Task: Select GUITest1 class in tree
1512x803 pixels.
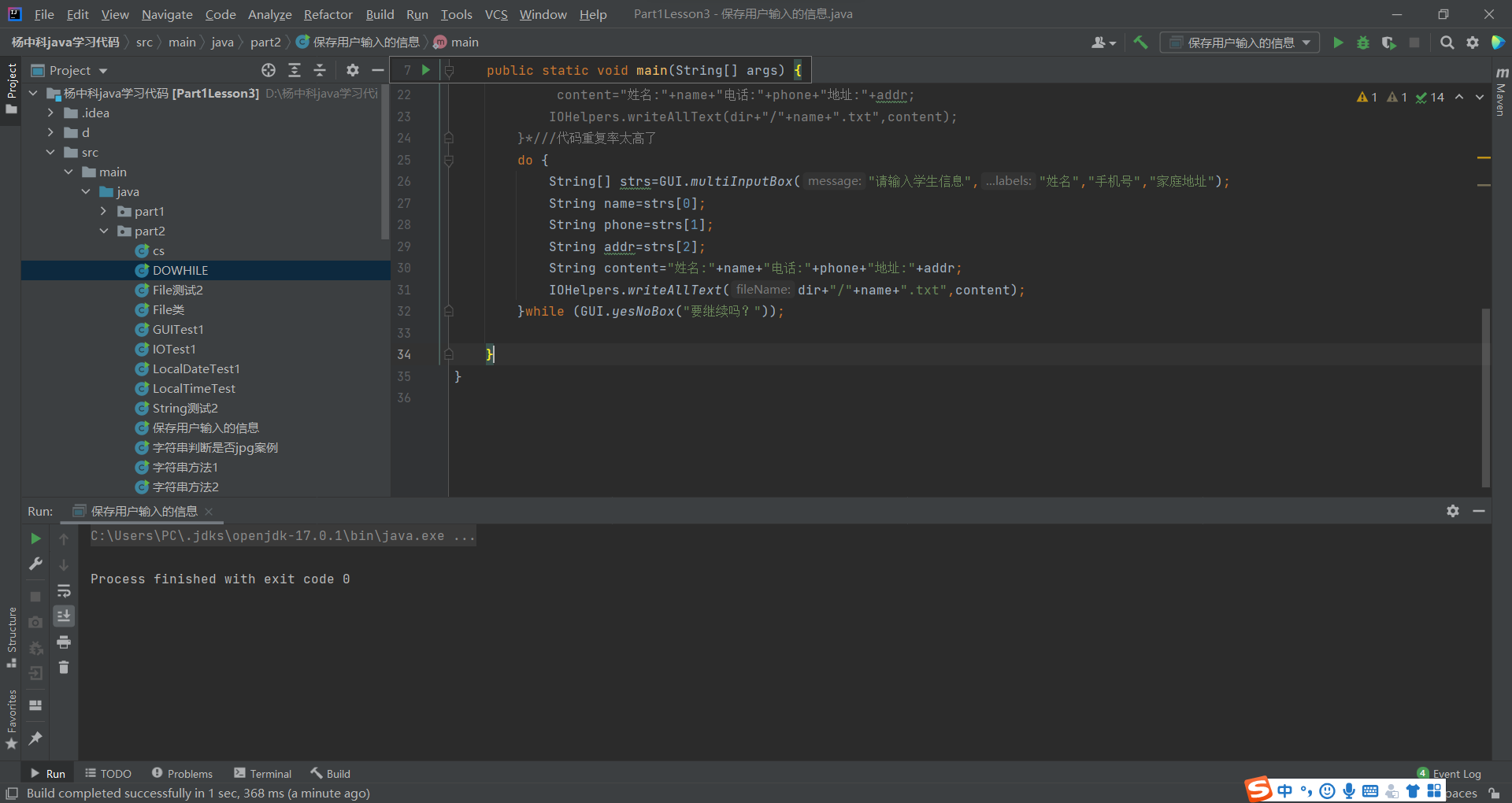Action: (x=178, y=329)
